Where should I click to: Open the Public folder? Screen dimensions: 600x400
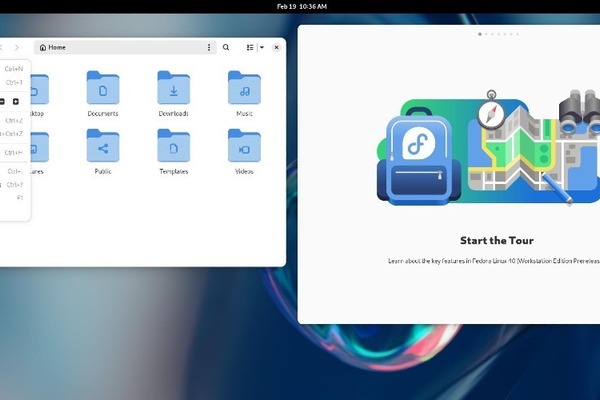pos(102,147)
